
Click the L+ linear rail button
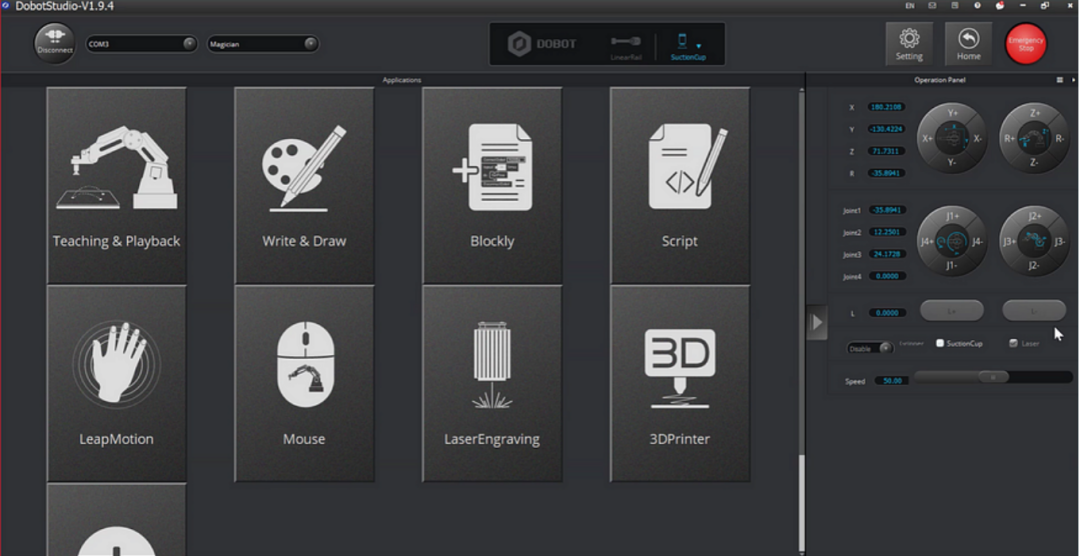pos(952,311)
